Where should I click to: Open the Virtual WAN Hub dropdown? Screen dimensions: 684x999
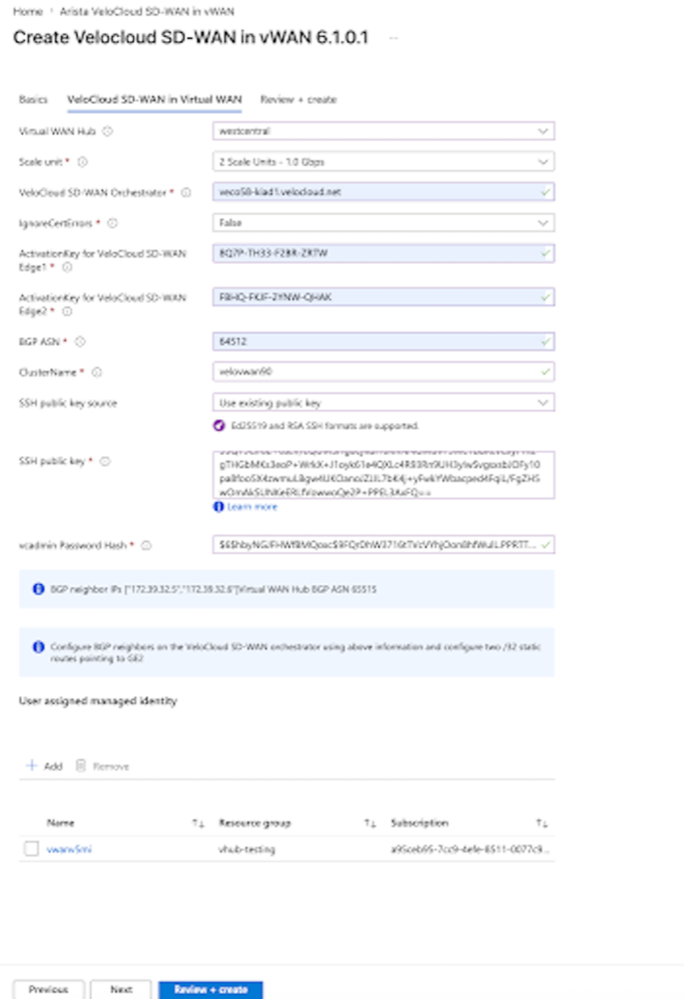point(383,131)
